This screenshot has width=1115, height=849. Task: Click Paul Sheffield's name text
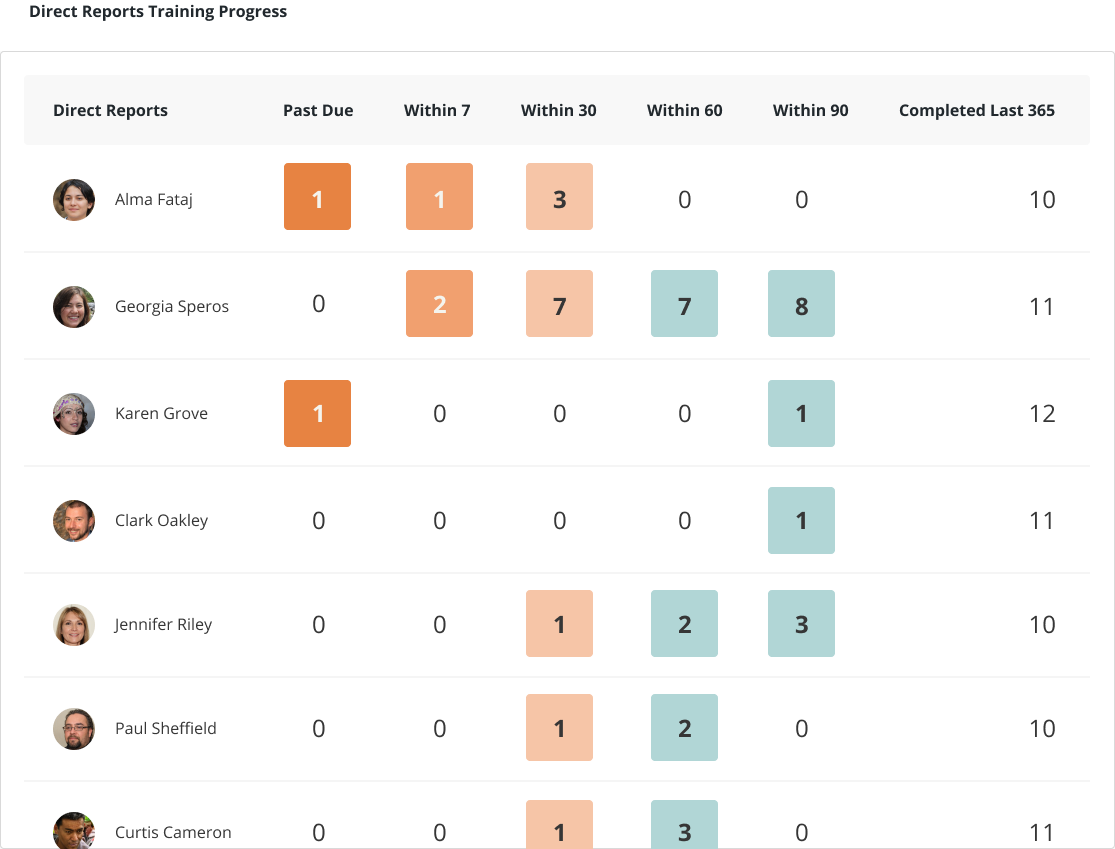tap(166, 728)
